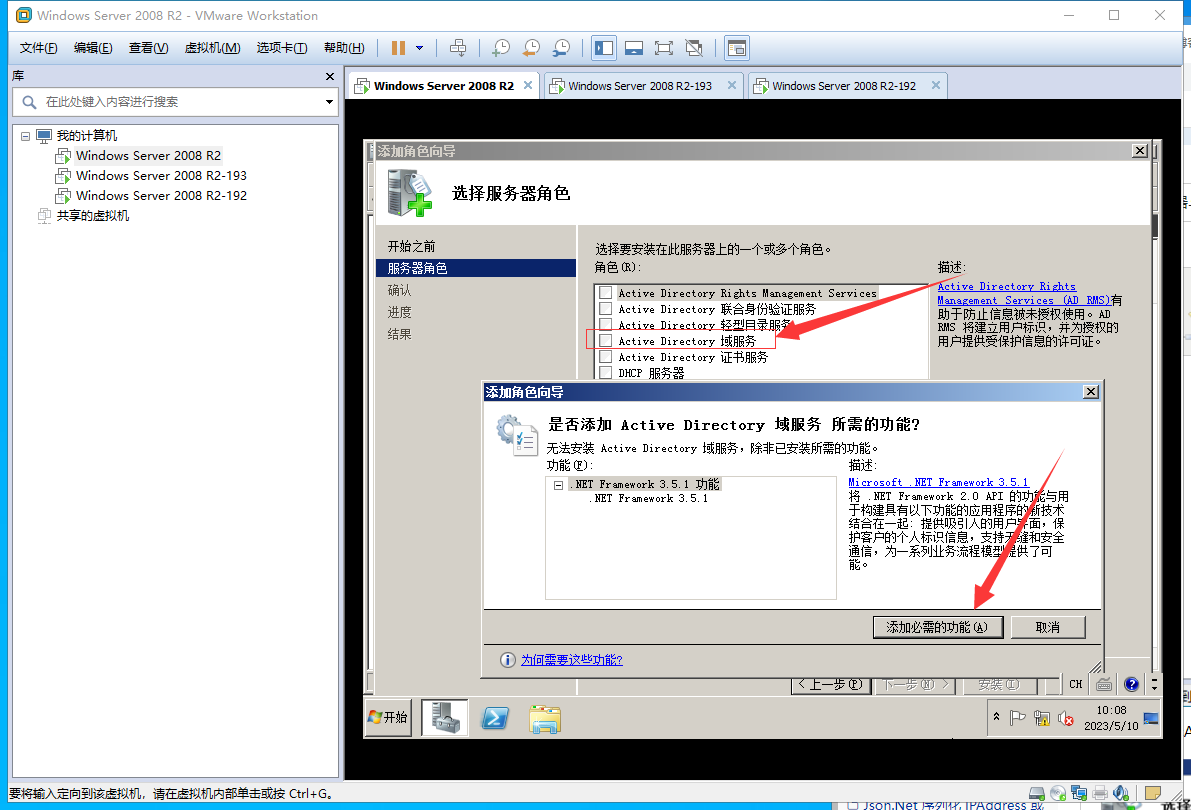Viewport: 1191px width, 810px height.
Task: Toggle the library sidebar view icon
Action: [x=605, y=48]
